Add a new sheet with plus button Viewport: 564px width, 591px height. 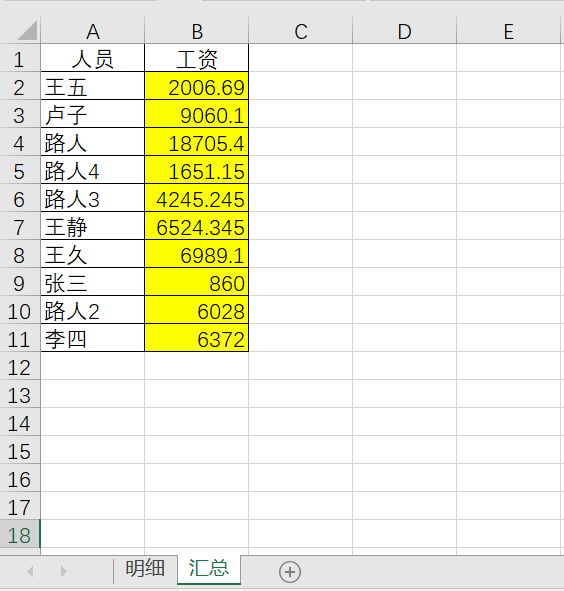290,572
